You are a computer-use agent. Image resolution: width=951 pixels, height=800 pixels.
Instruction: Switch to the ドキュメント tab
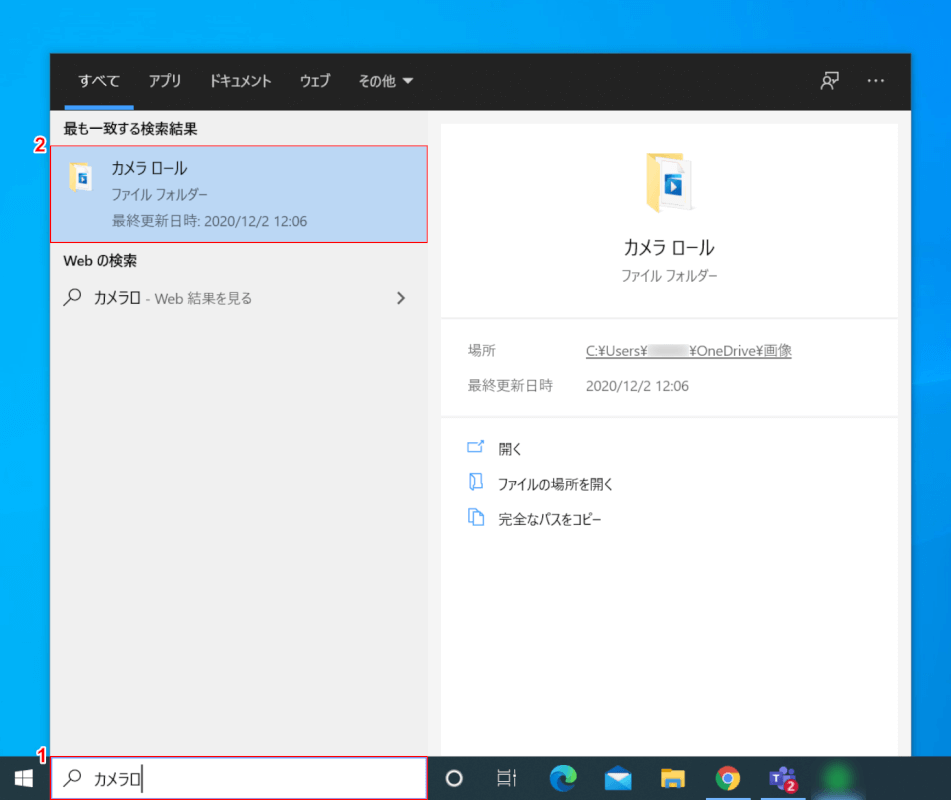point(240,81)
